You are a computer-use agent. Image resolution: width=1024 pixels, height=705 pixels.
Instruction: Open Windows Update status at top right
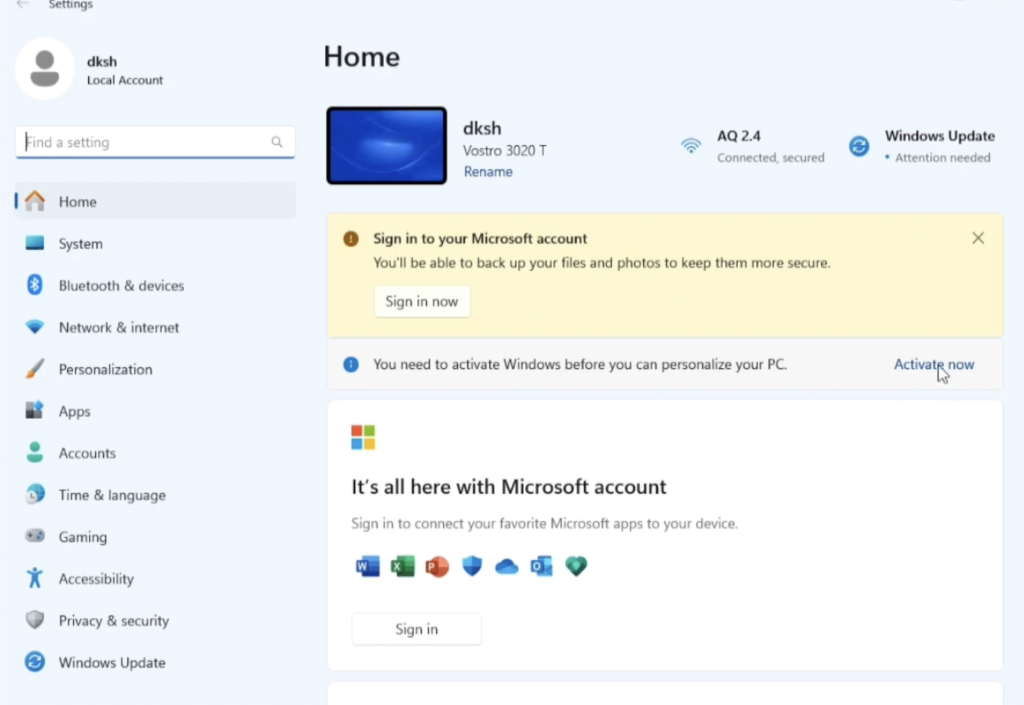tap(920, 146)
